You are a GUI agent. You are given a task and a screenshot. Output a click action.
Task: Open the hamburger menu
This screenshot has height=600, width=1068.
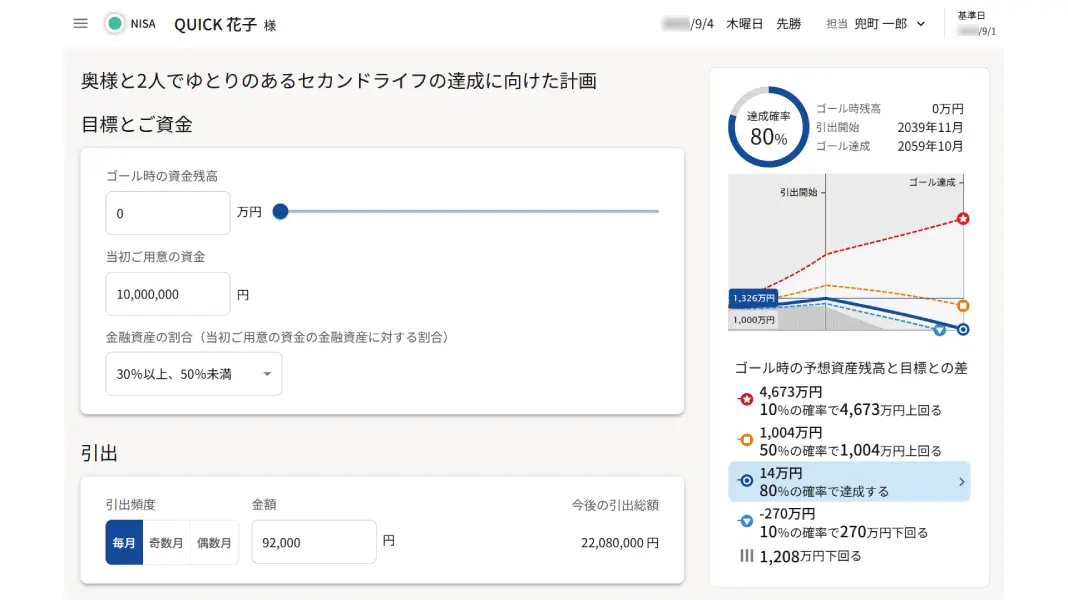pyautogui.click(x=80, y=24)
